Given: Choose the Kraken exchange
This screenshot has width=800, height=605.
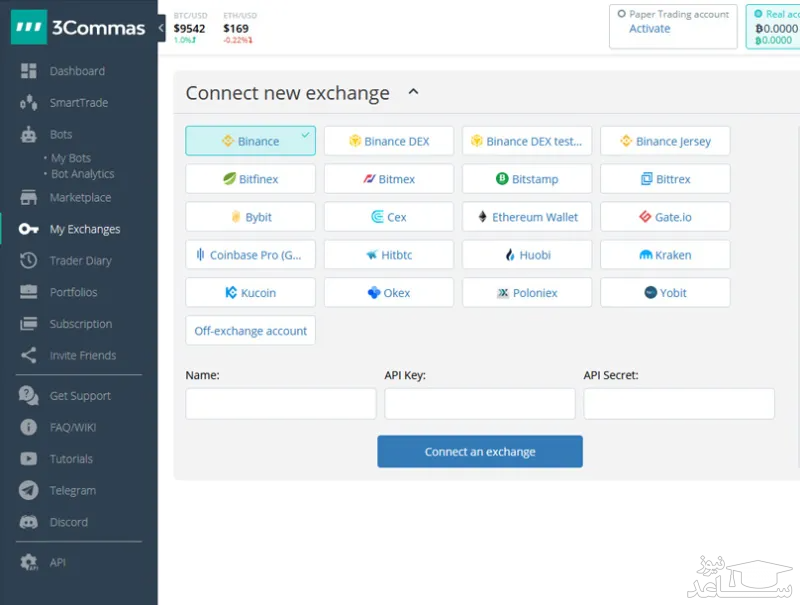Looking at the screenshot, I should point(665,255).
